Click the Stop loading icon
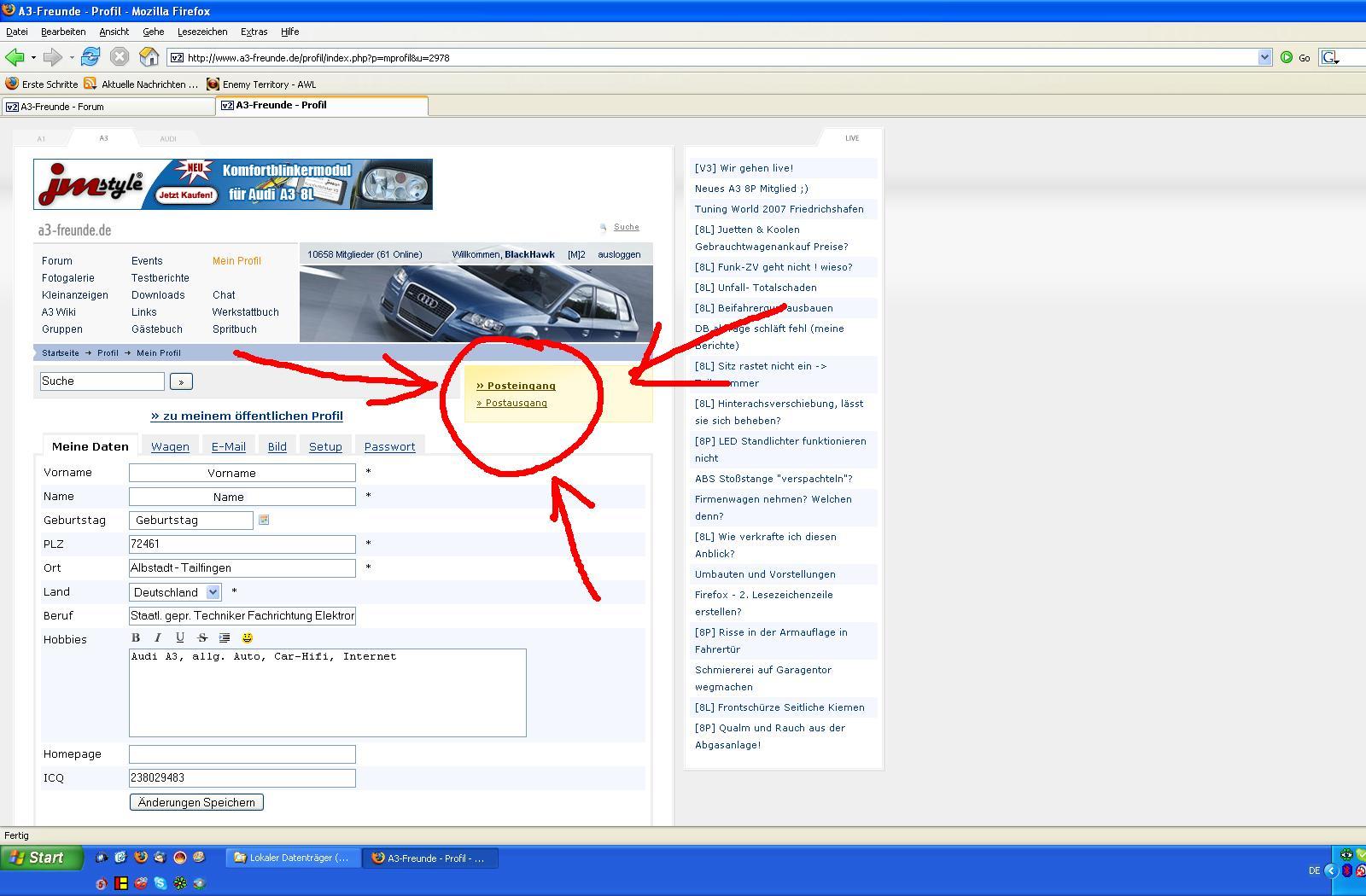This screenshot has height=896, width=1366. 120,57
